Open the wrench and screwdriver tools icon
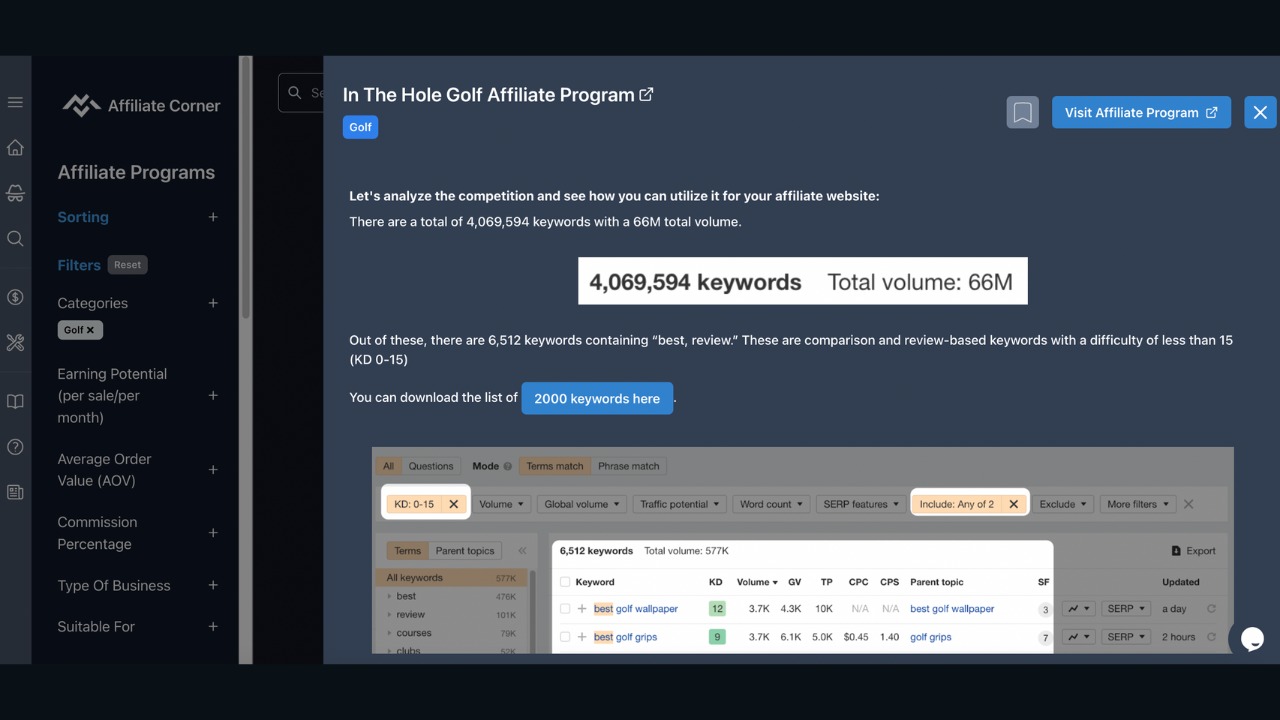 pos(15,343)
